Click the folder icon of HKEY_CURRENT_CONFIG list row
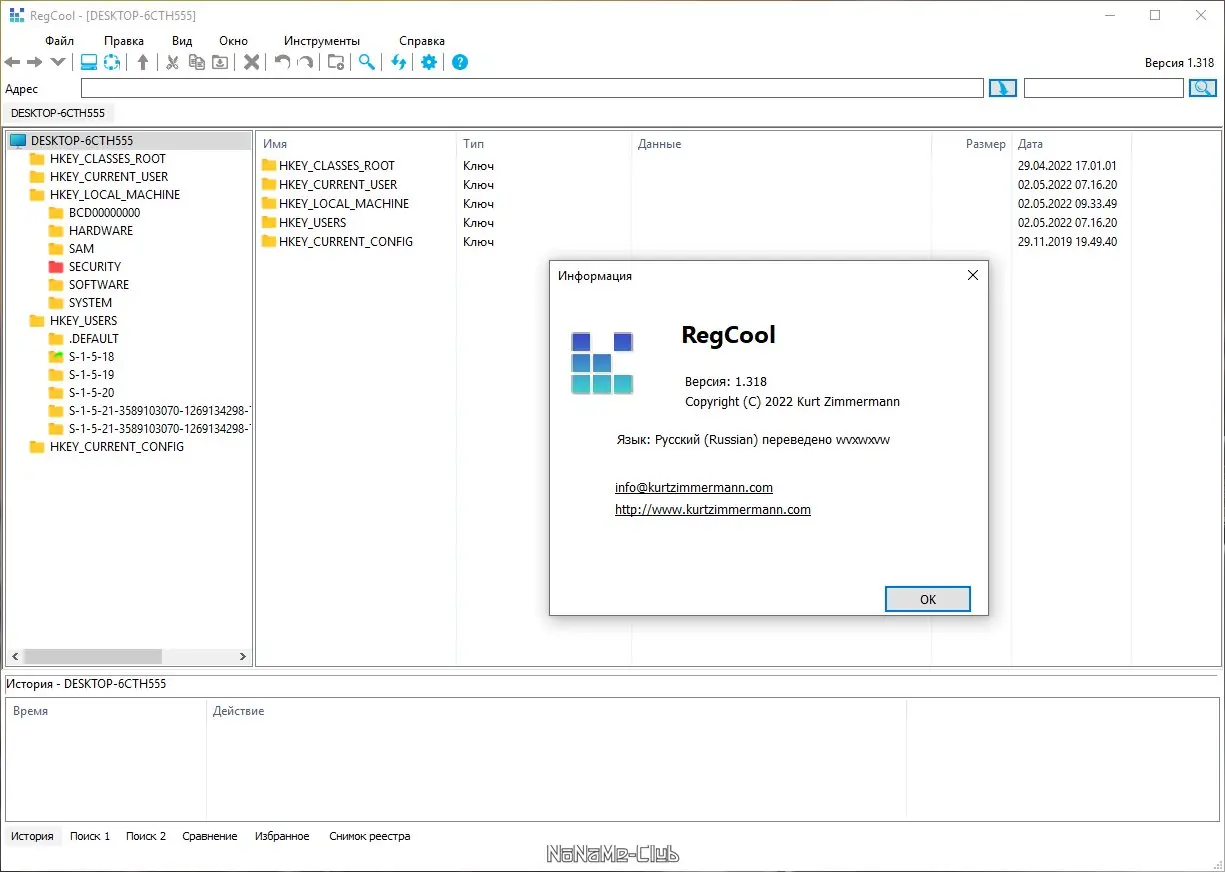 (269, 242)
